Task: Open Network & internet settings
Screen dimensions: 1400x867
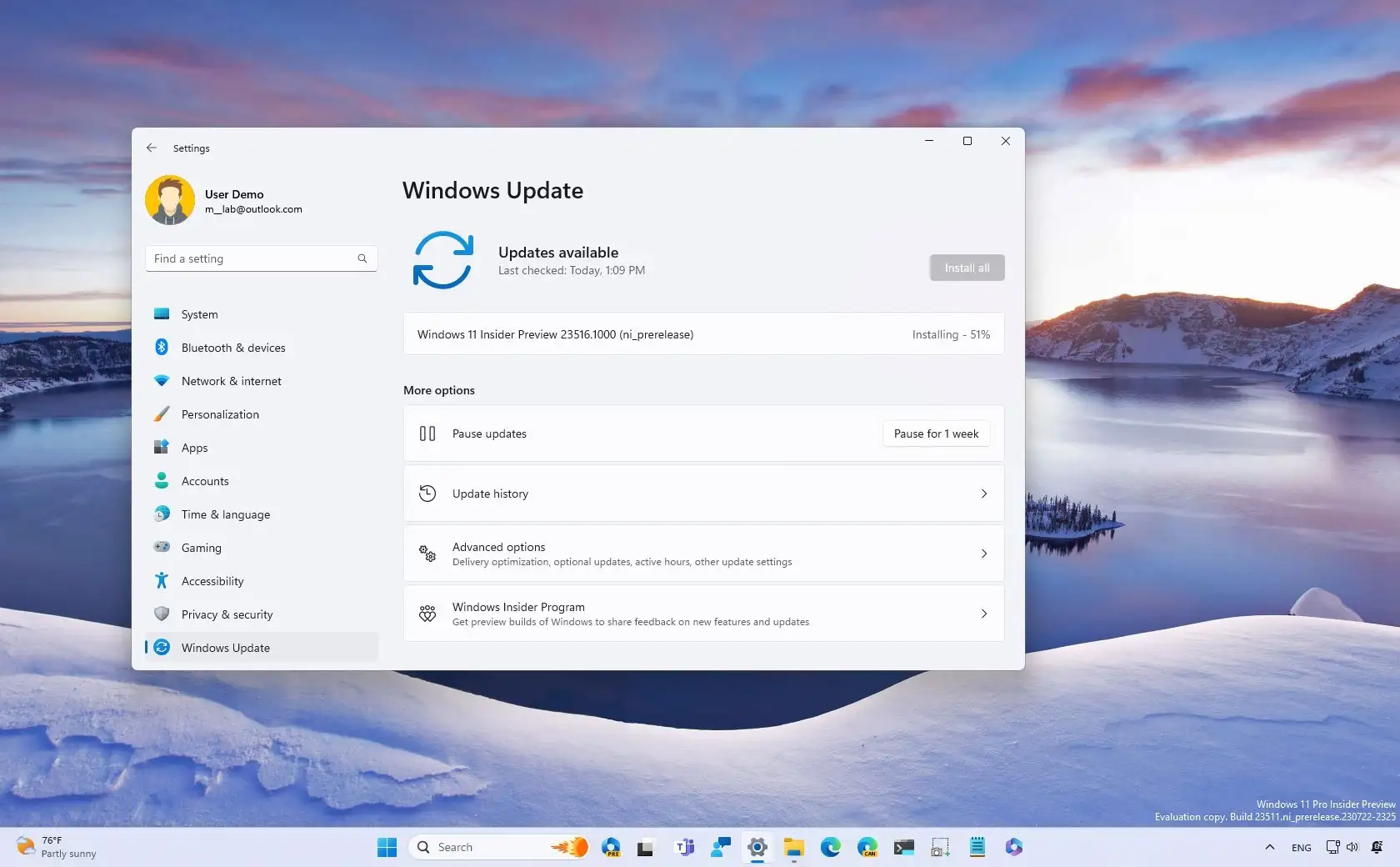Action: coord(231,381)
